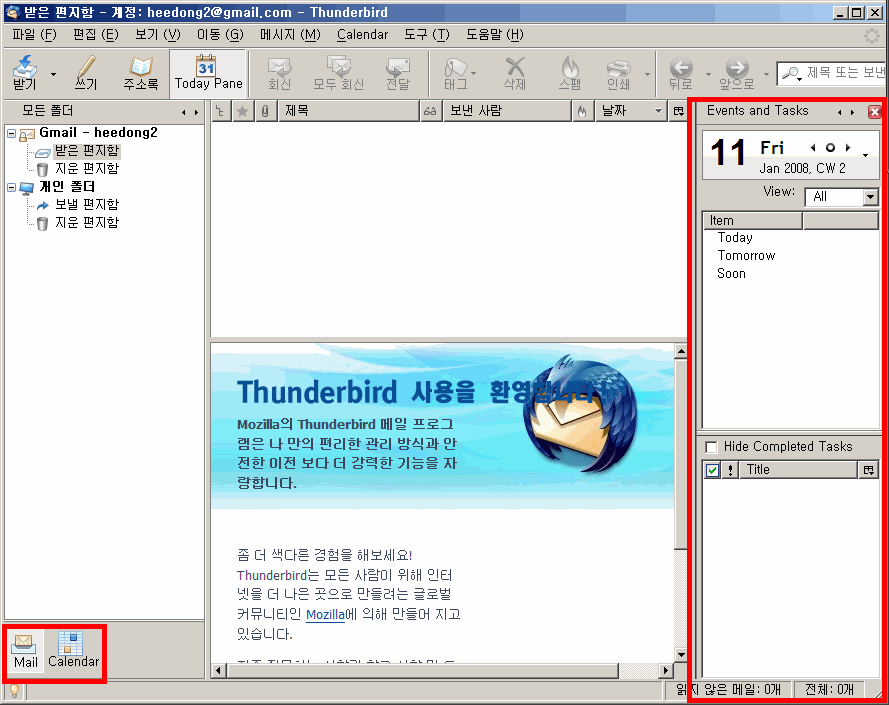The width and height of the screenshot is (889, 705).
Task: Click the Back (뒤로) arrow icon
Action: click(x=680, y=73)
